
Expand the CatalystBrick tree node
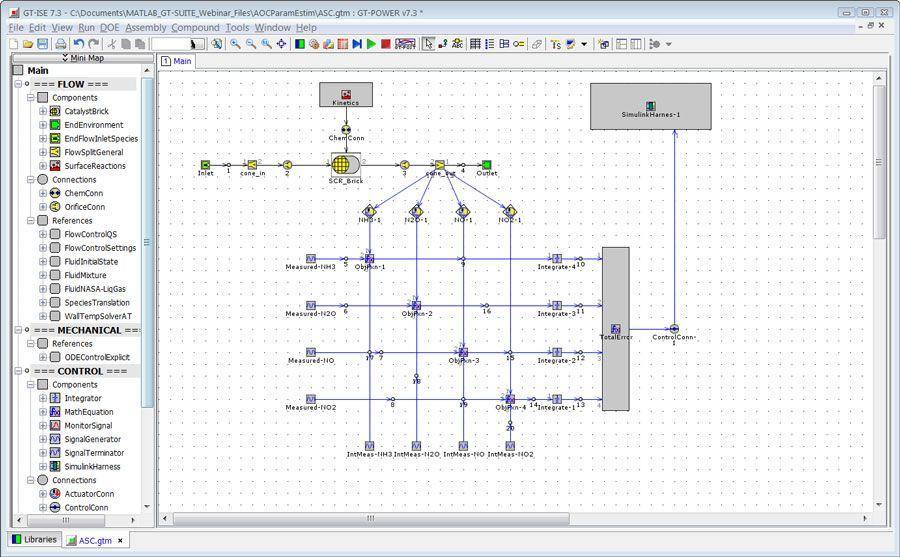[x=43, y=111]
